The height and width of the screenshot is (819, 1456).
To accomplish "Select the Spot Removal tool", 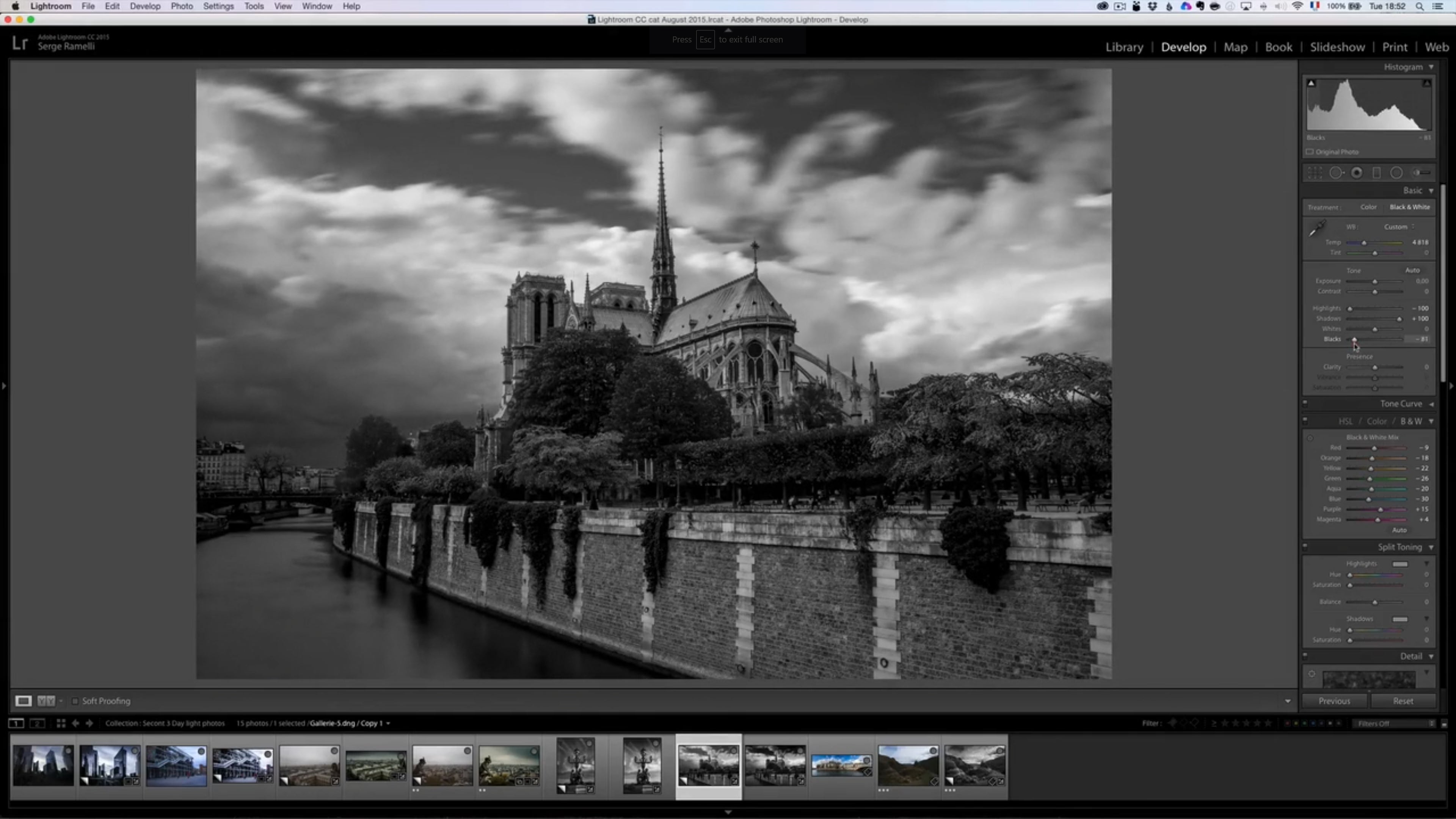I will click(x=1335, y=173).
